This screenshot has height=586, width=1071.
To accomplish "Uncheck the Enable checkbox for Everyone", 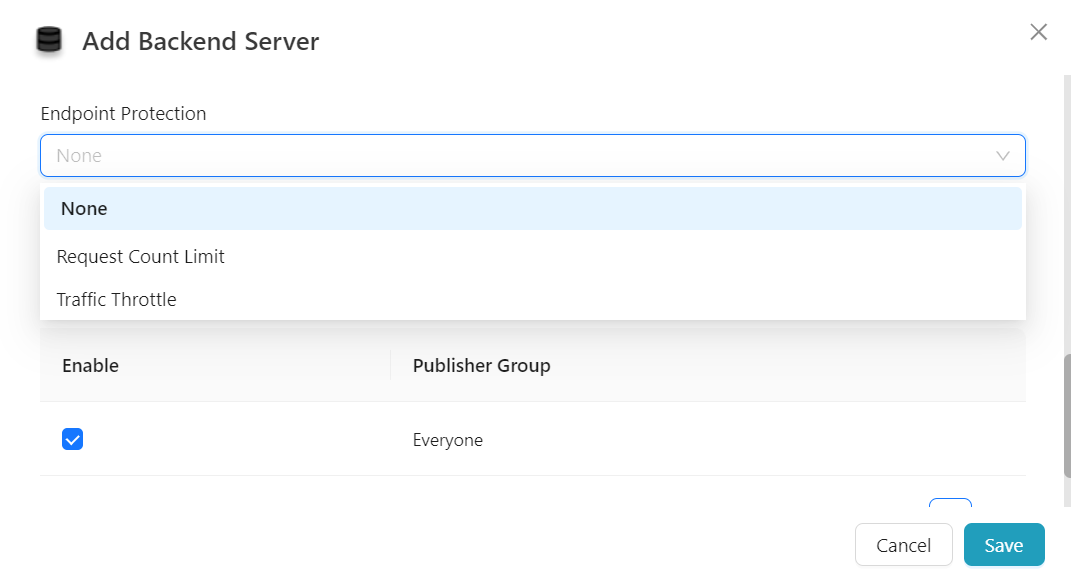I will [72, 439].
